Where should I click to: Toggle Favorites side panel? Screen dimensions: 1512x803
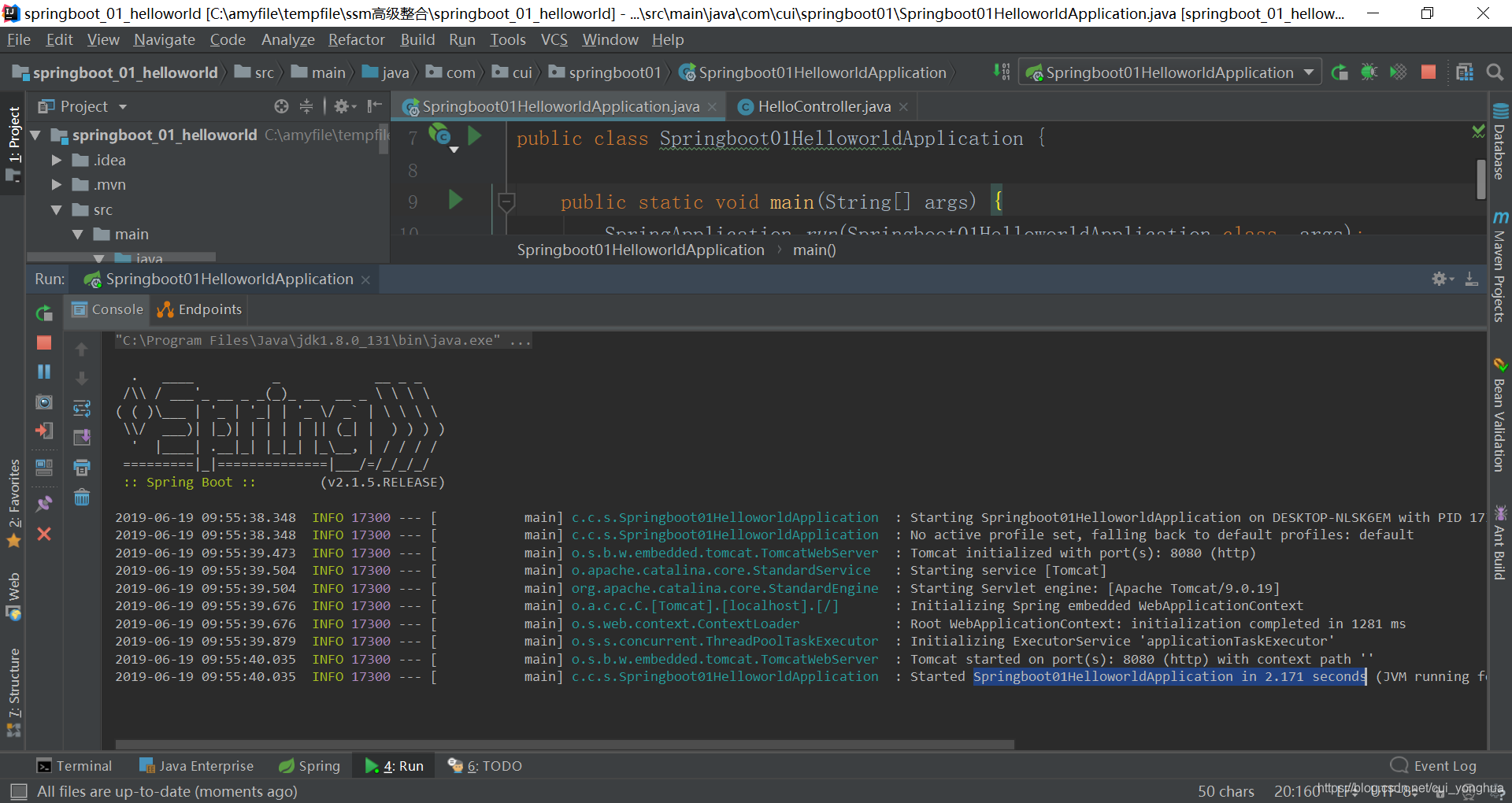(13, 502)
